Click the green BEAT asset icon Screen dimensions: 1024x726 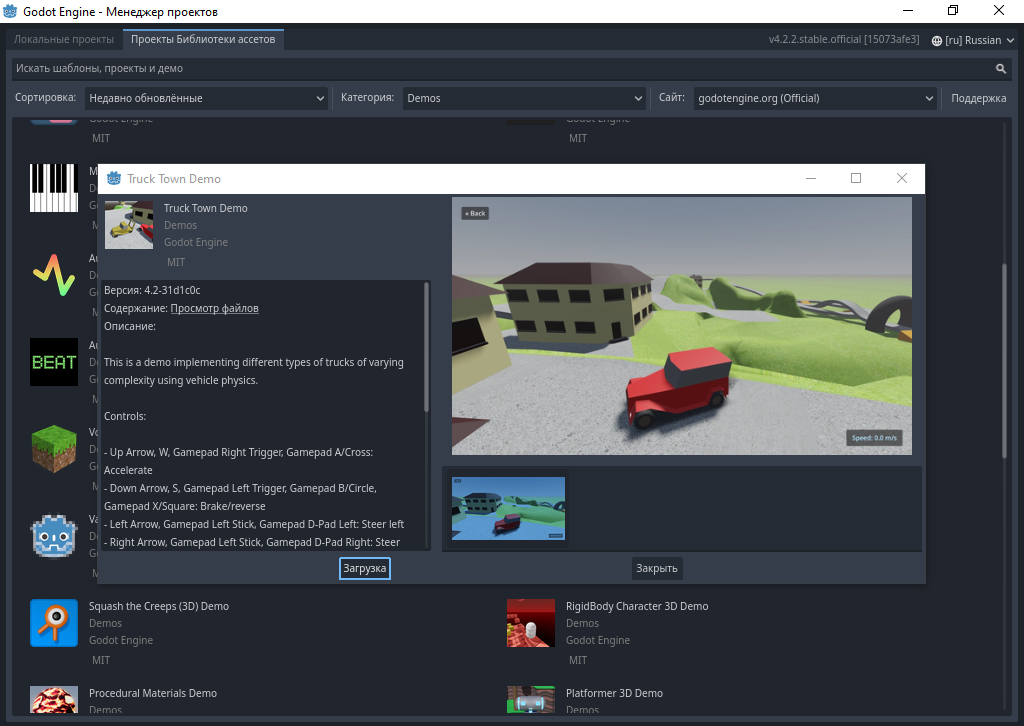click(x=54, y=362)
